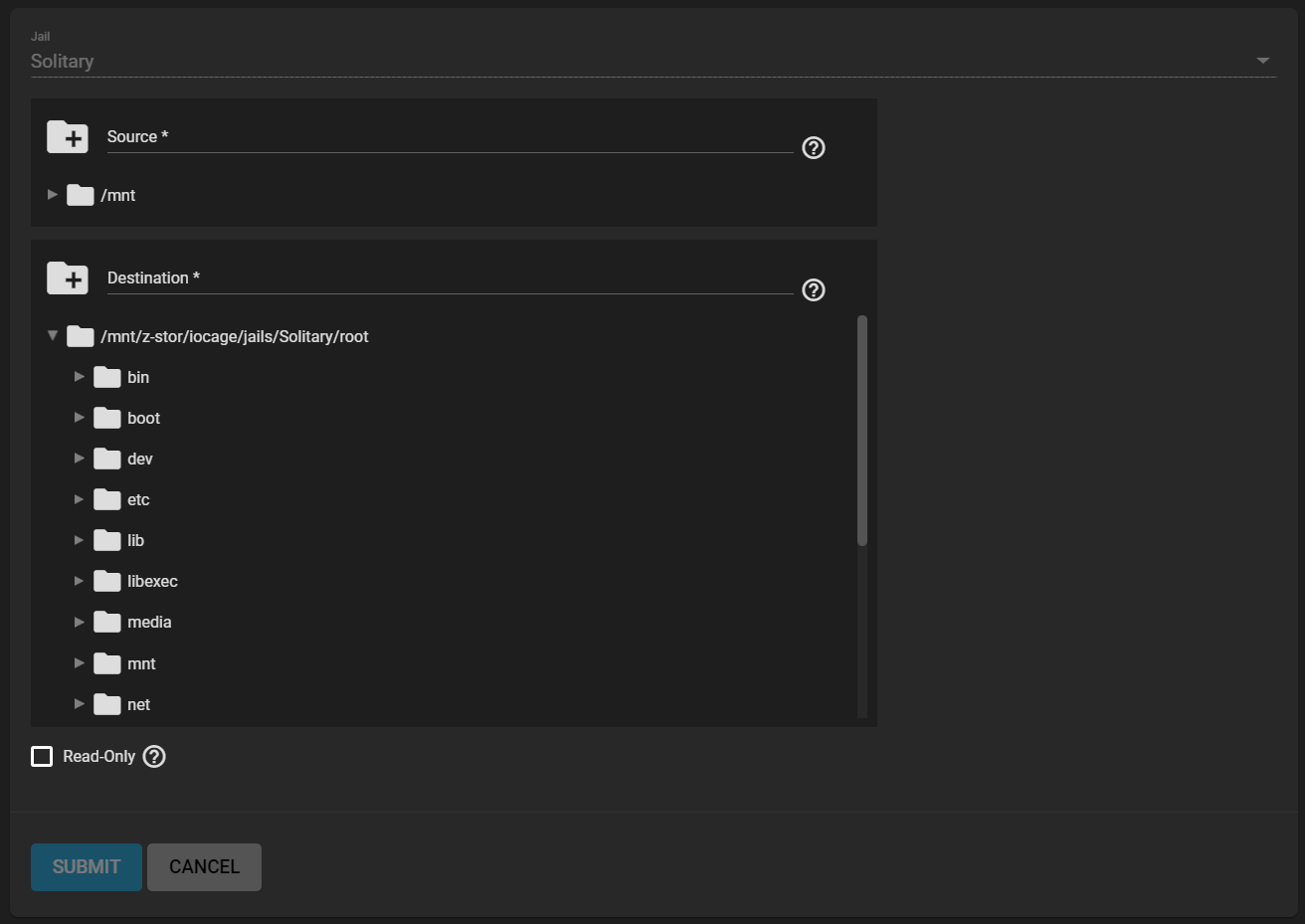Click the libexec folder icon
Image resolution: width=1305 pixels, height=924 pixels.
[x=107, y=581]
